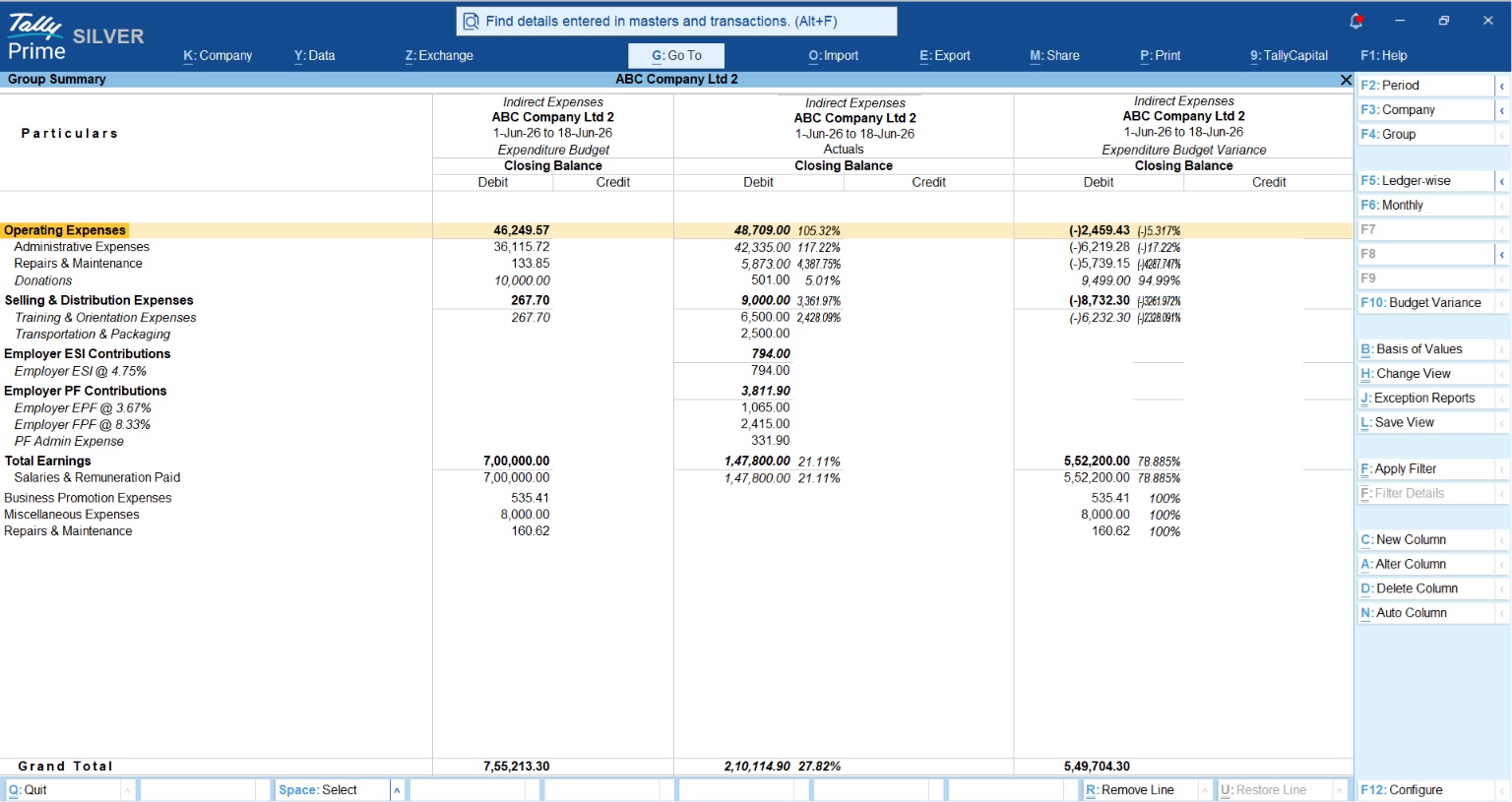The image size is (1512, 802).
Task: Open F12: Configure
Action: tap(1425, 790)
